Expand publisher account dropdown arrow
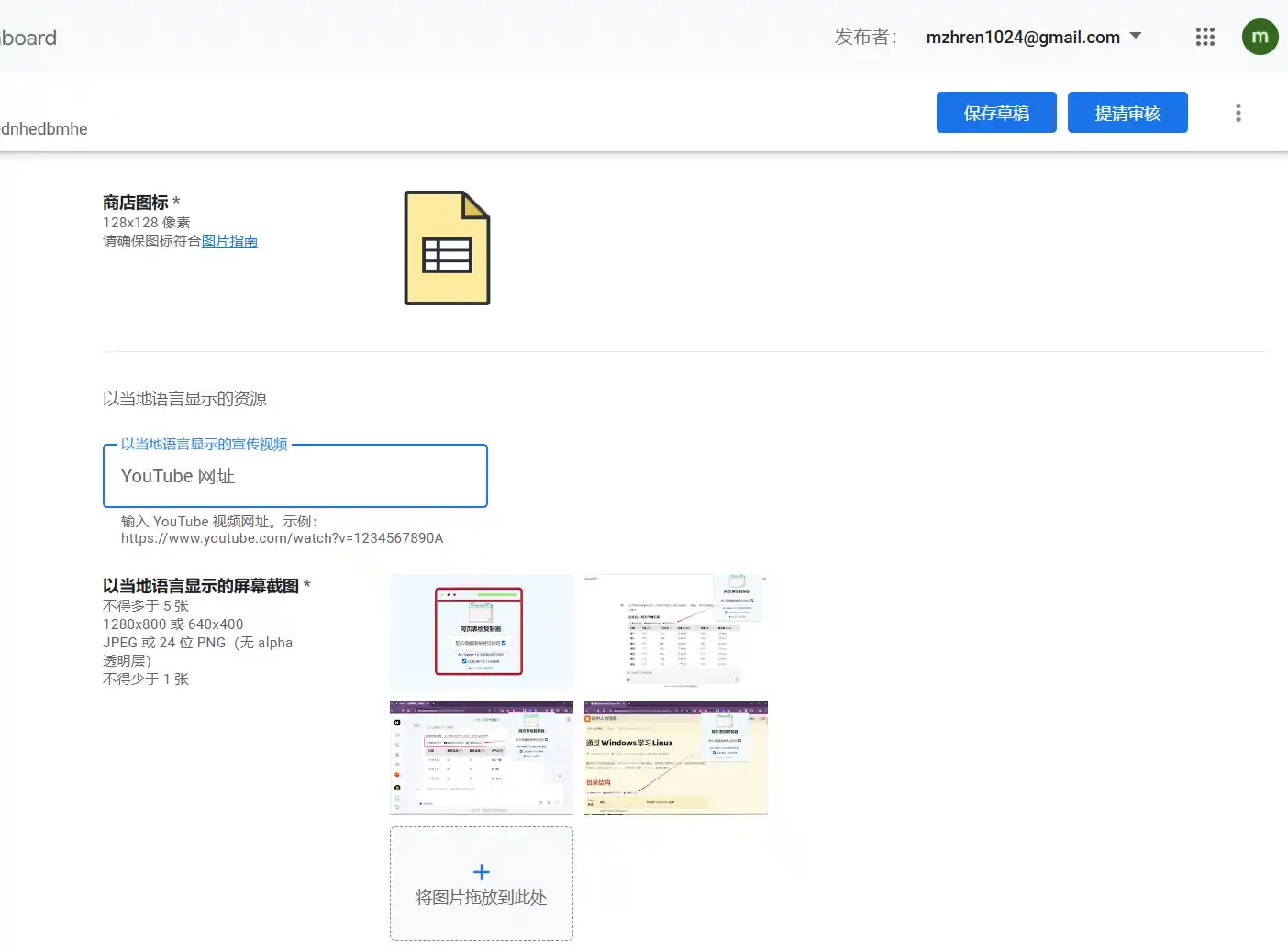Viewport: 1288px width, 950px height. click(x=1136, y=37)
